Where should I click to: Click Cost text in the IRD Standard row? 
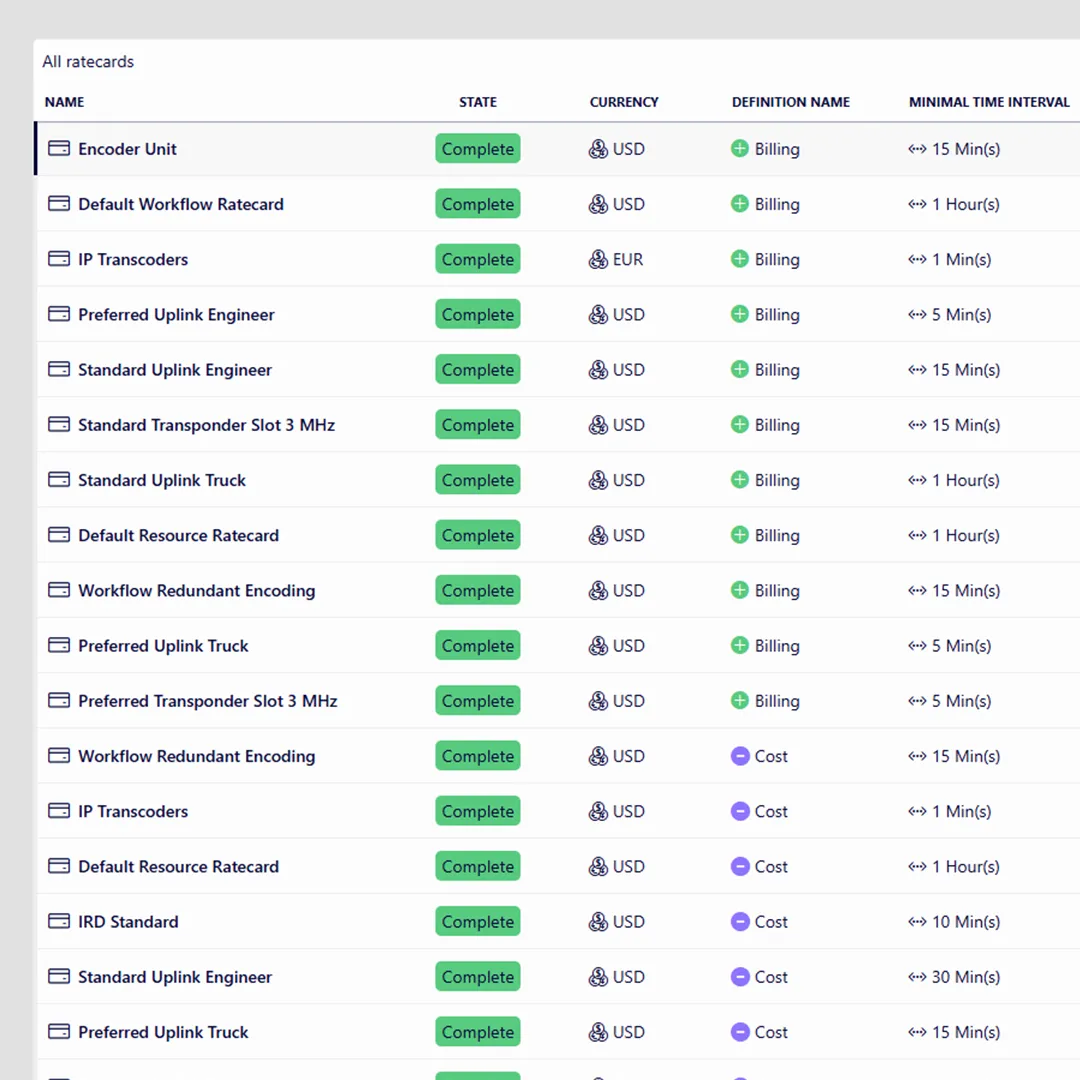(771, 922)
